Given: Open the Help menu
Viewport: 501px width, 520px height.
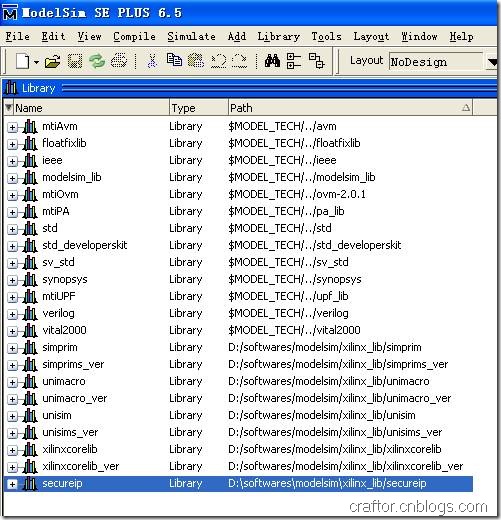Looking at the screenshot, I should 461,37.
